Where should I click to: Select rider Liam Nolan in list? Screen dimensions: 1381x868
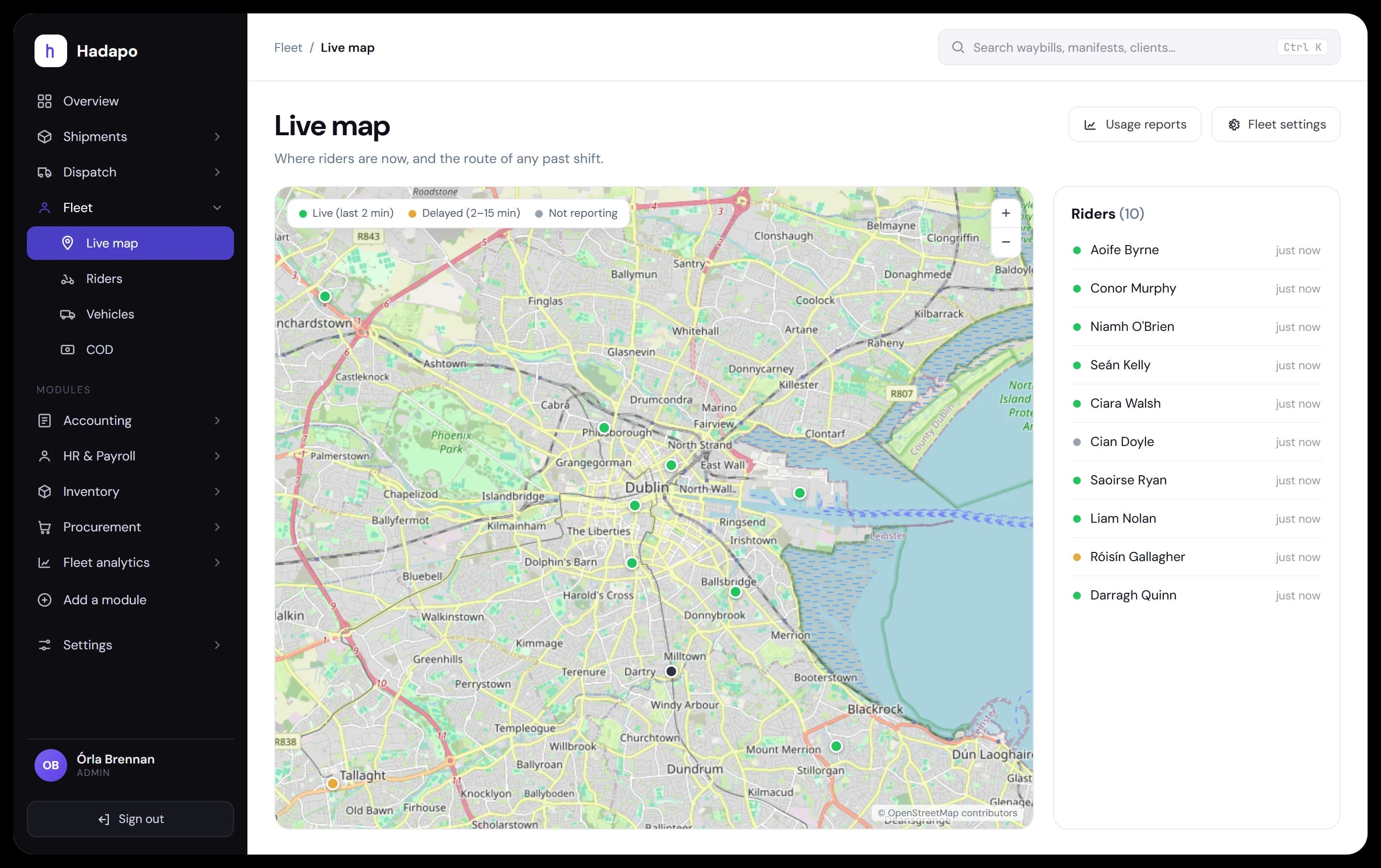click(1196, 519)
